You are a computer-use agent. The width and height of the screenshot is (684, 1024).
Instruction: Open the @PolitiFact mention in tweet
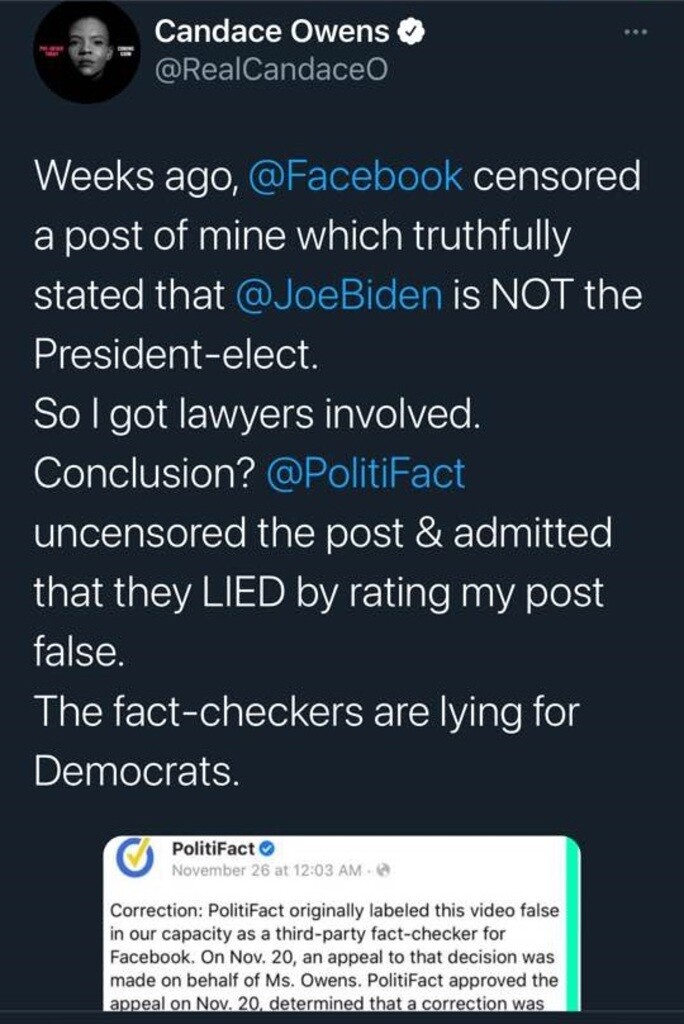coord(365,473)
